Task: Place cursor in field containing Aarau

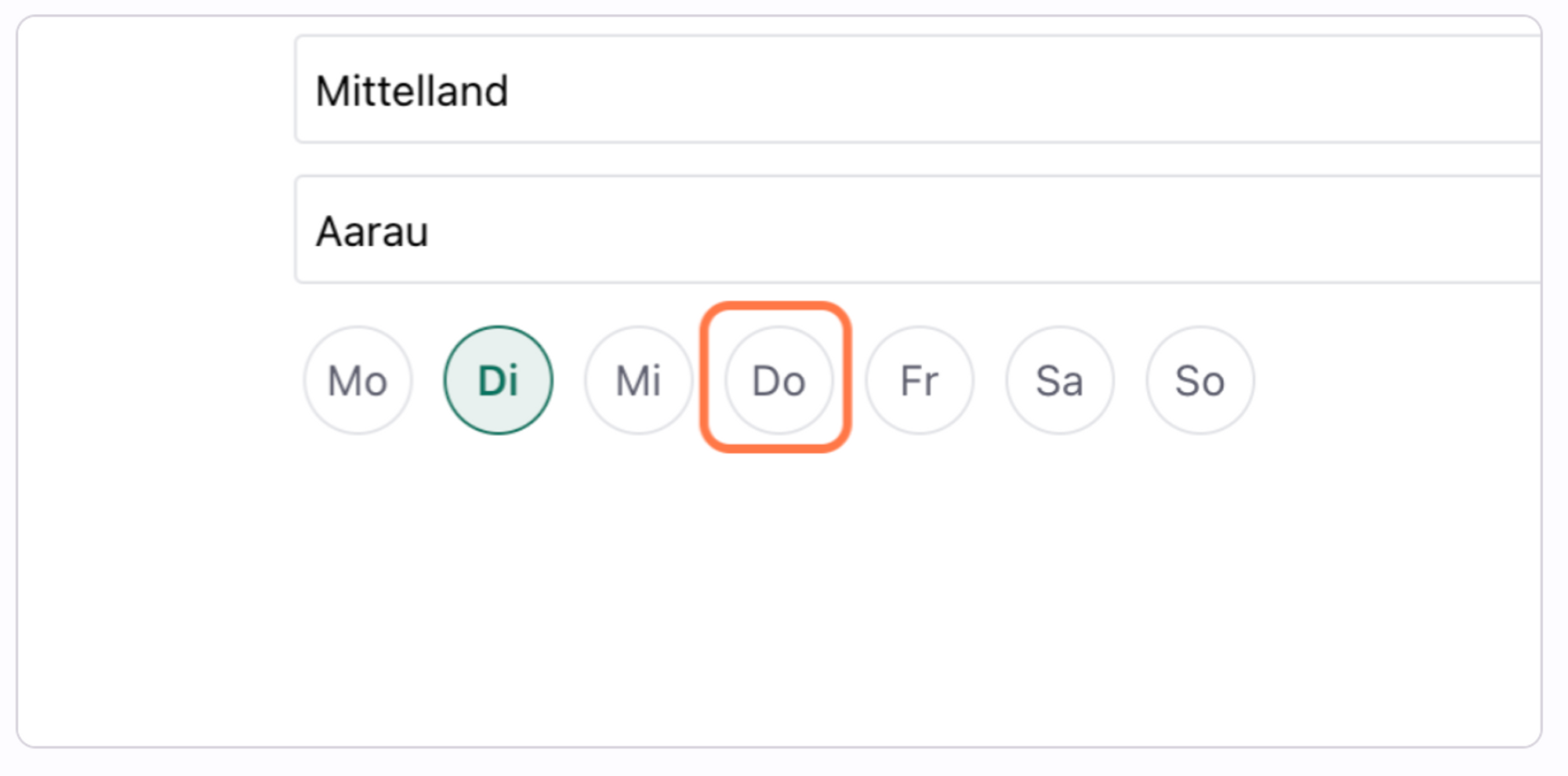Action: point(917,230)
